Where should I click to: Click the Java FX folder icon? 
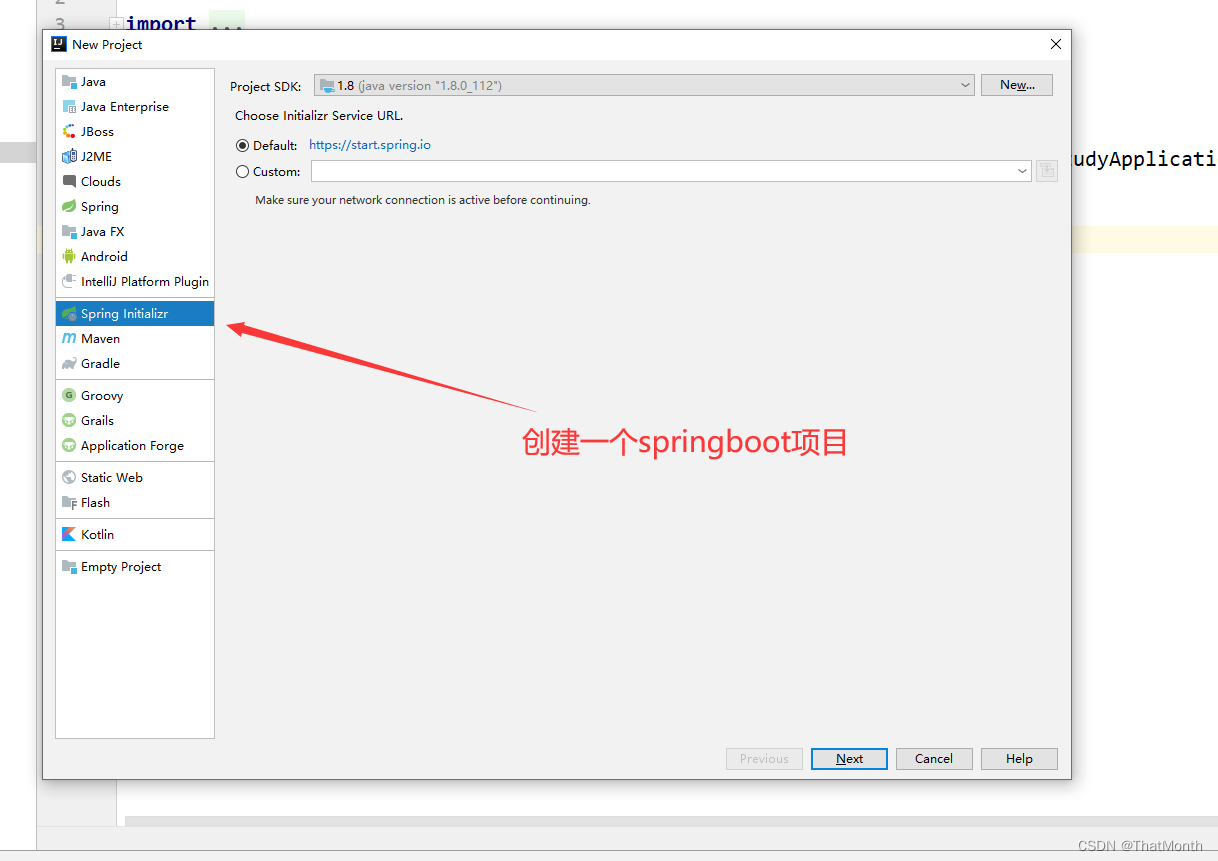[69, 232]
